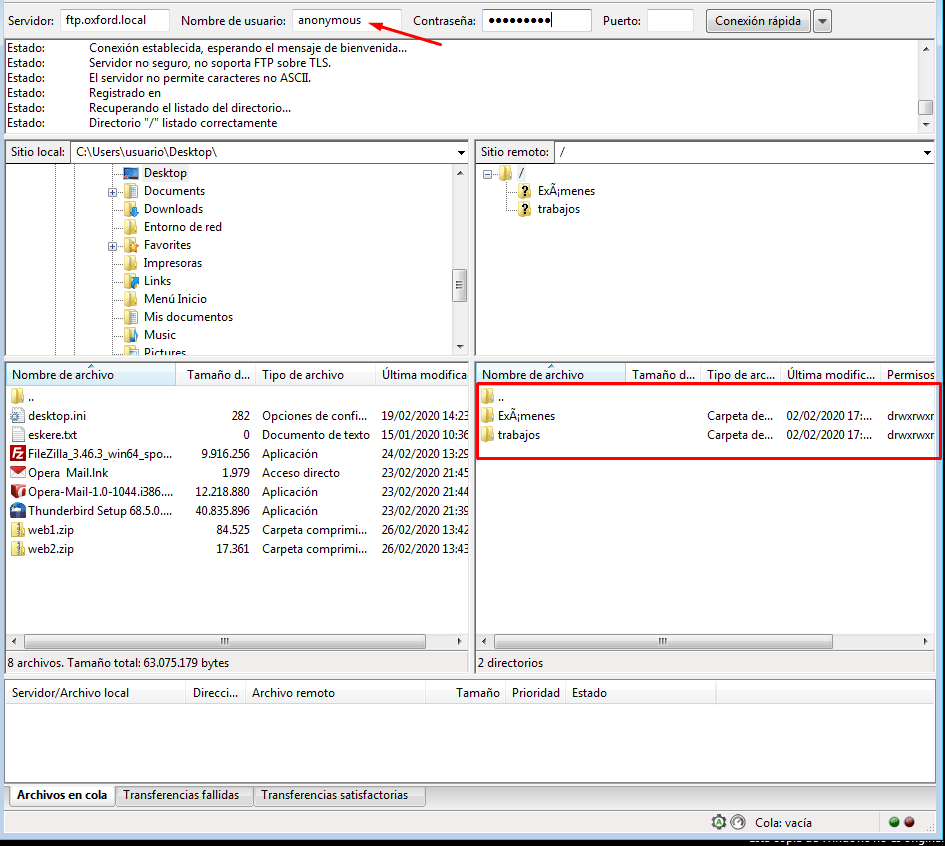This screenshot has height=846, width=945.
Task: Select the remote trabajos folder icon in file list
Action: coord(487,435)
